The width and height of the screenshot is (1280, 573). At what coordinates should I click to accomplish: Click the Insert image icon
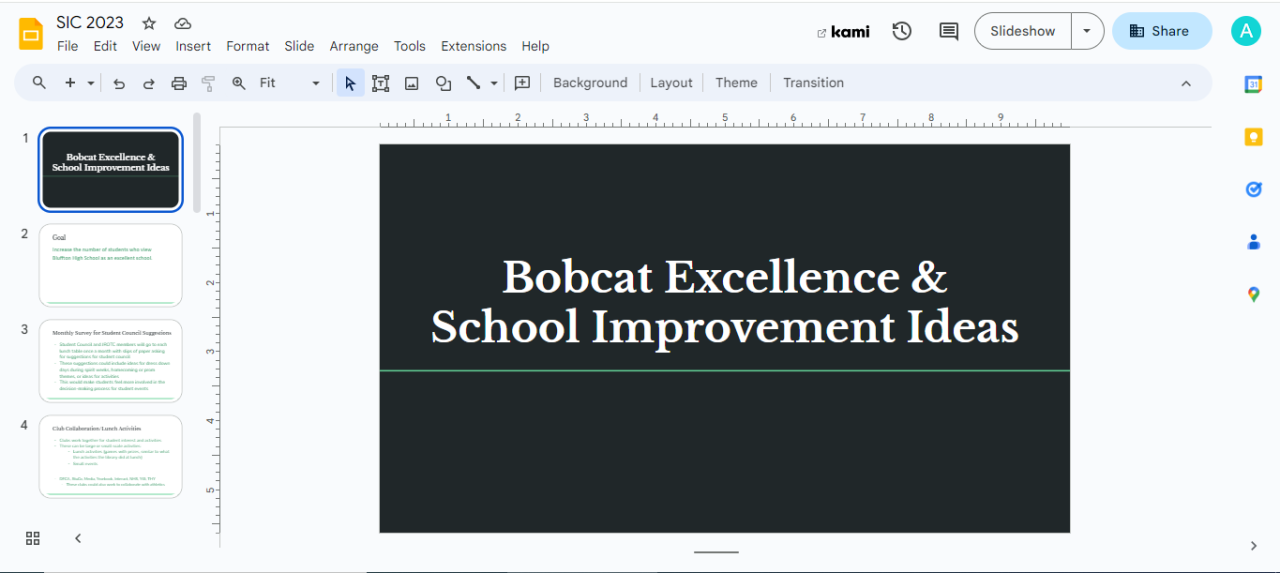coord(411,83)
